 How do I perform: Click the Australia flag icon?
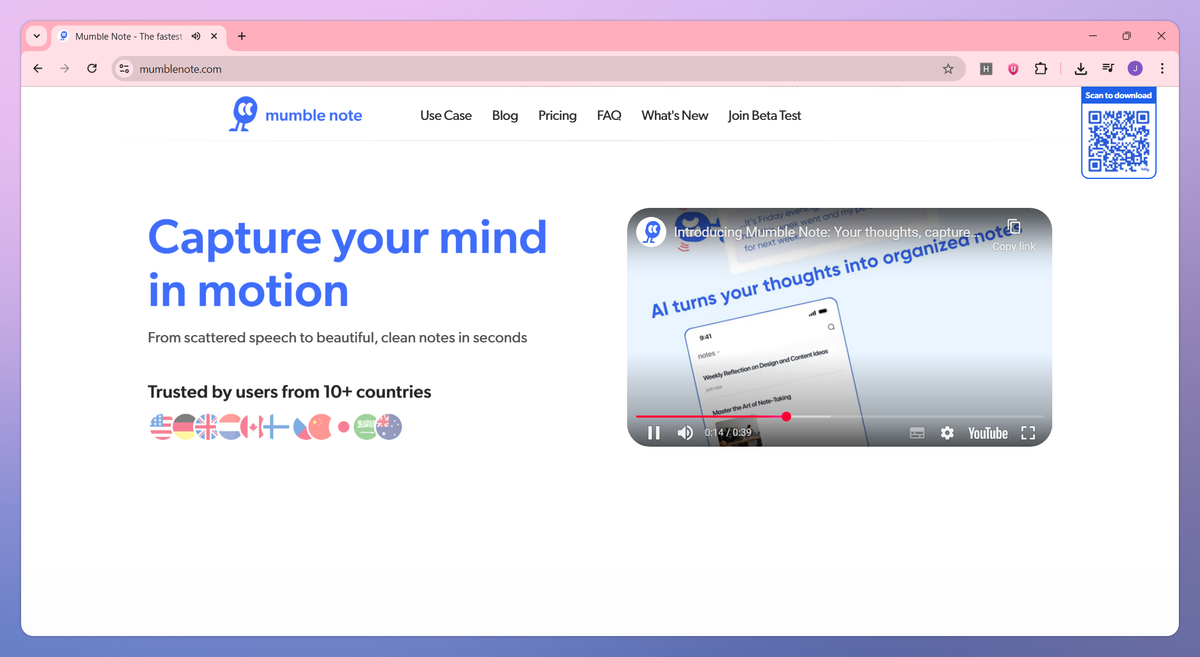pos(389,428)
